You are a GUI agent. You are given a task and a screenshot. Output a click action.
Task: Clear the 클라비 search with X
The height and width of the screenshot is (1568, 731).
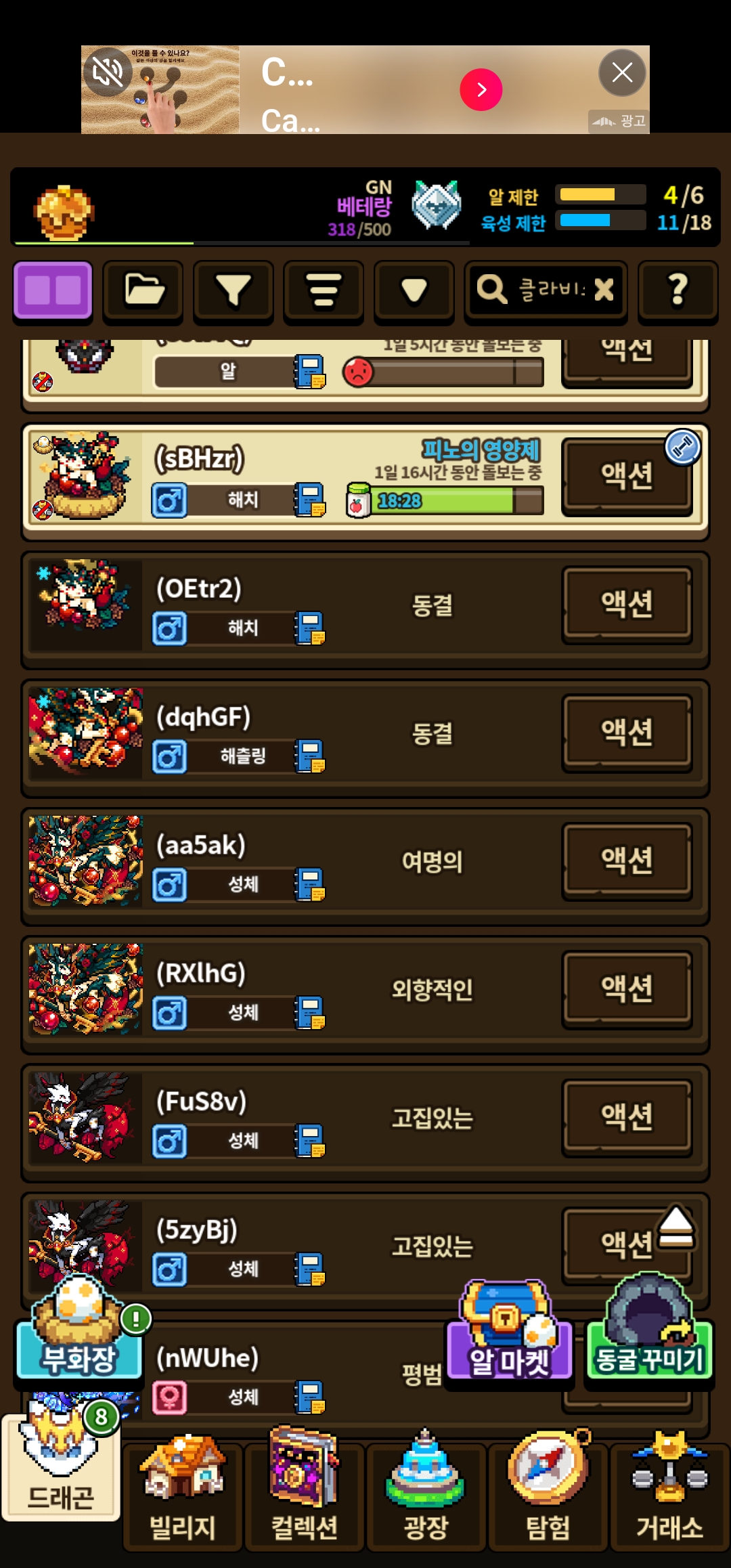tap(604, 290)
